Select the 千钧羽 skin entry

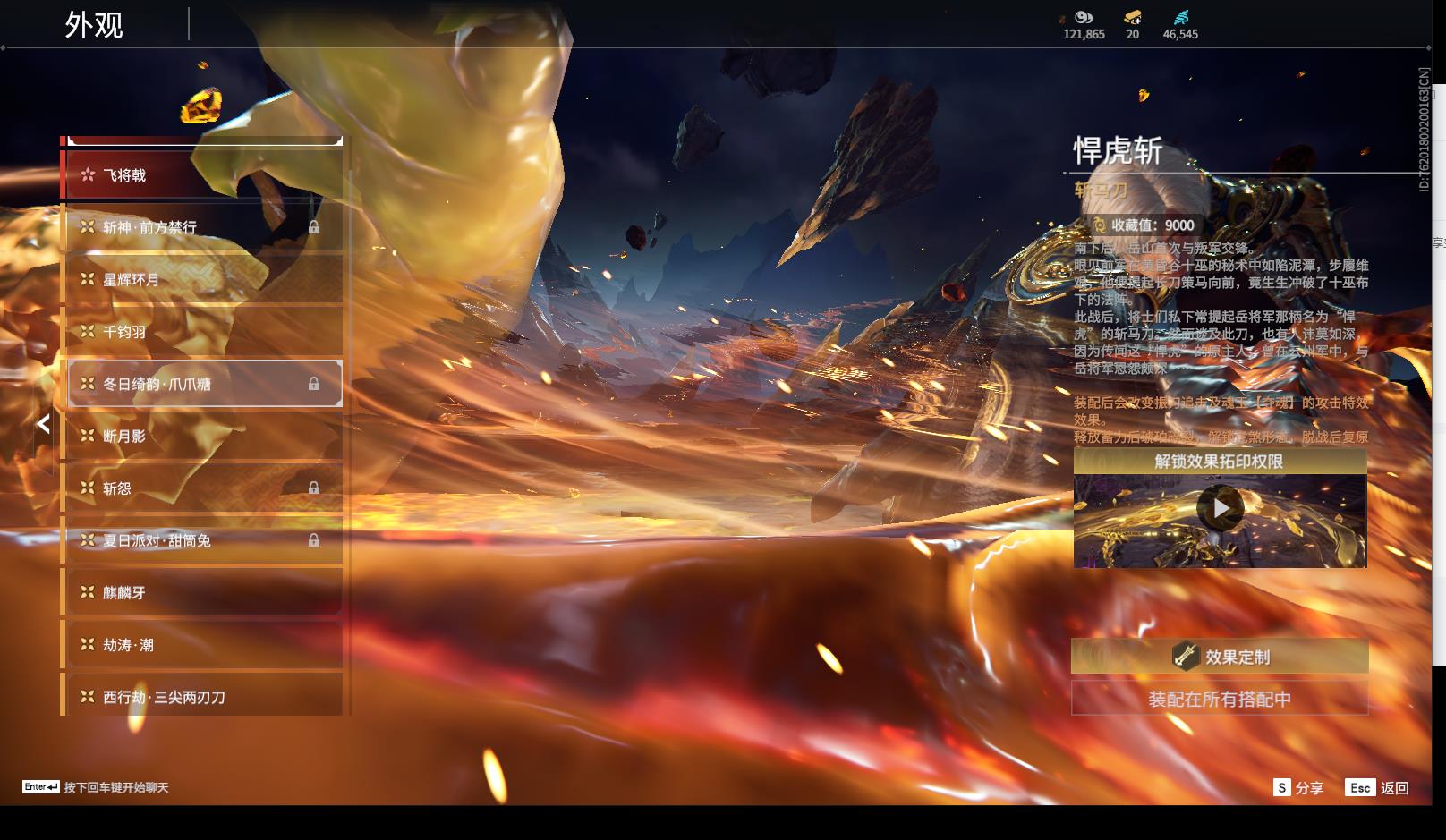click(204, 332)
